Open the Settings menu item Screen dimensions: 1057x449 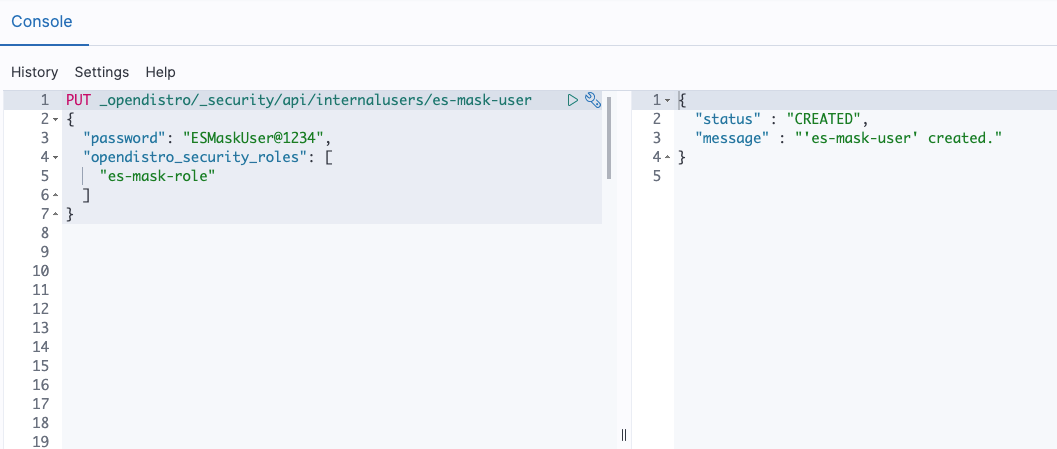pyautogui.click(x=102, y=72)
